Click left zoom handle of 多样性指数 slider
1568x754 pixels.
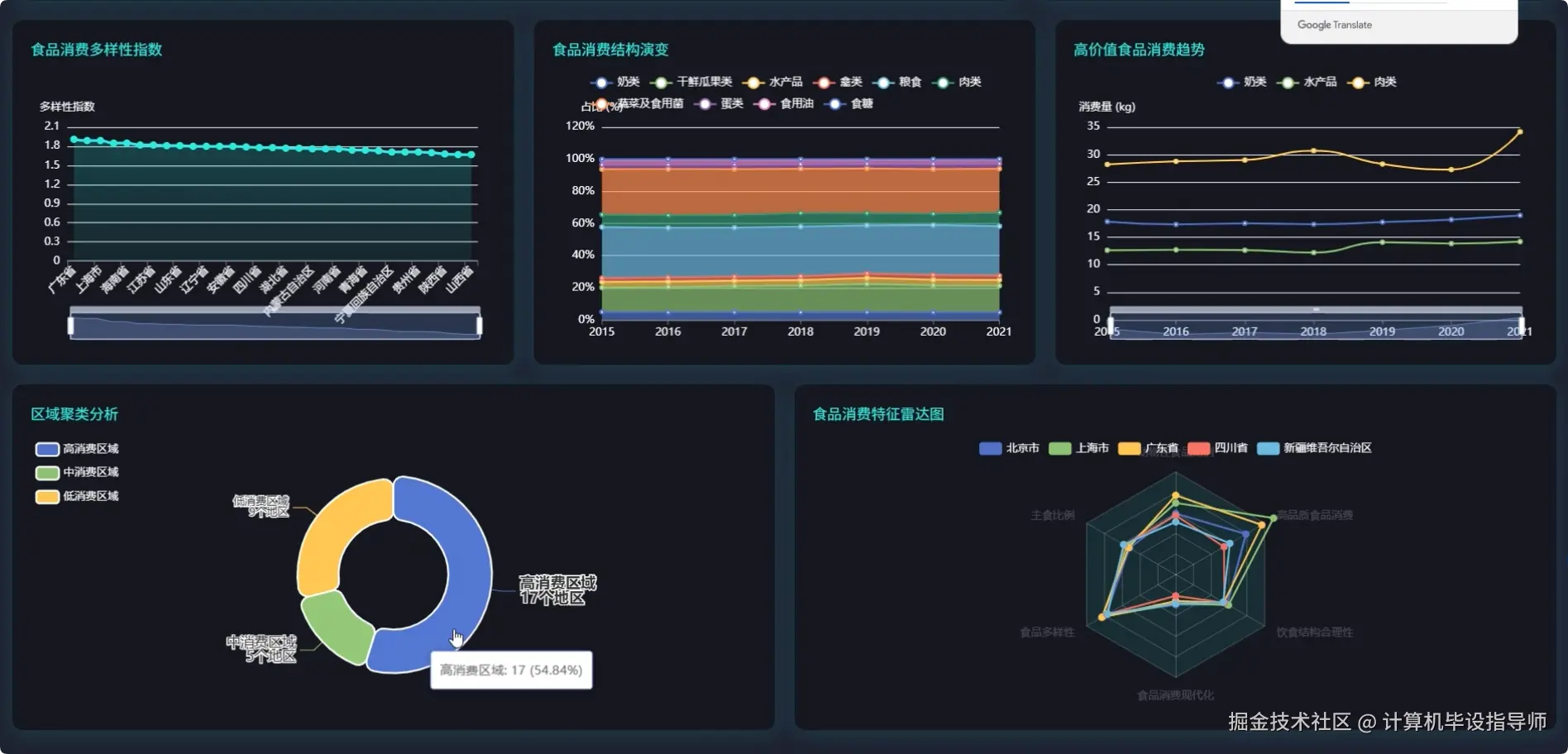(x=71, y=326)
